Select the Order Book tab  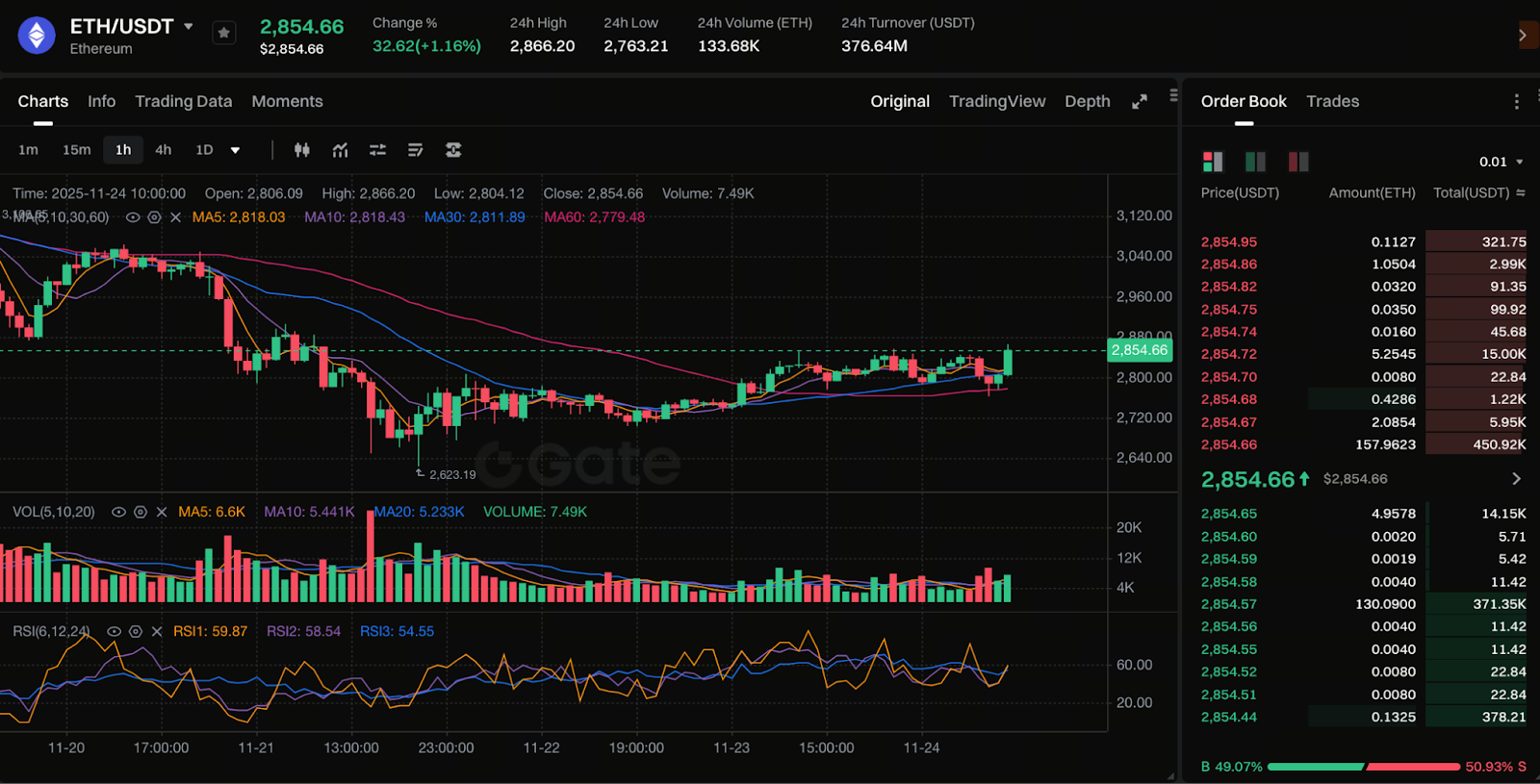[1244, 102]
